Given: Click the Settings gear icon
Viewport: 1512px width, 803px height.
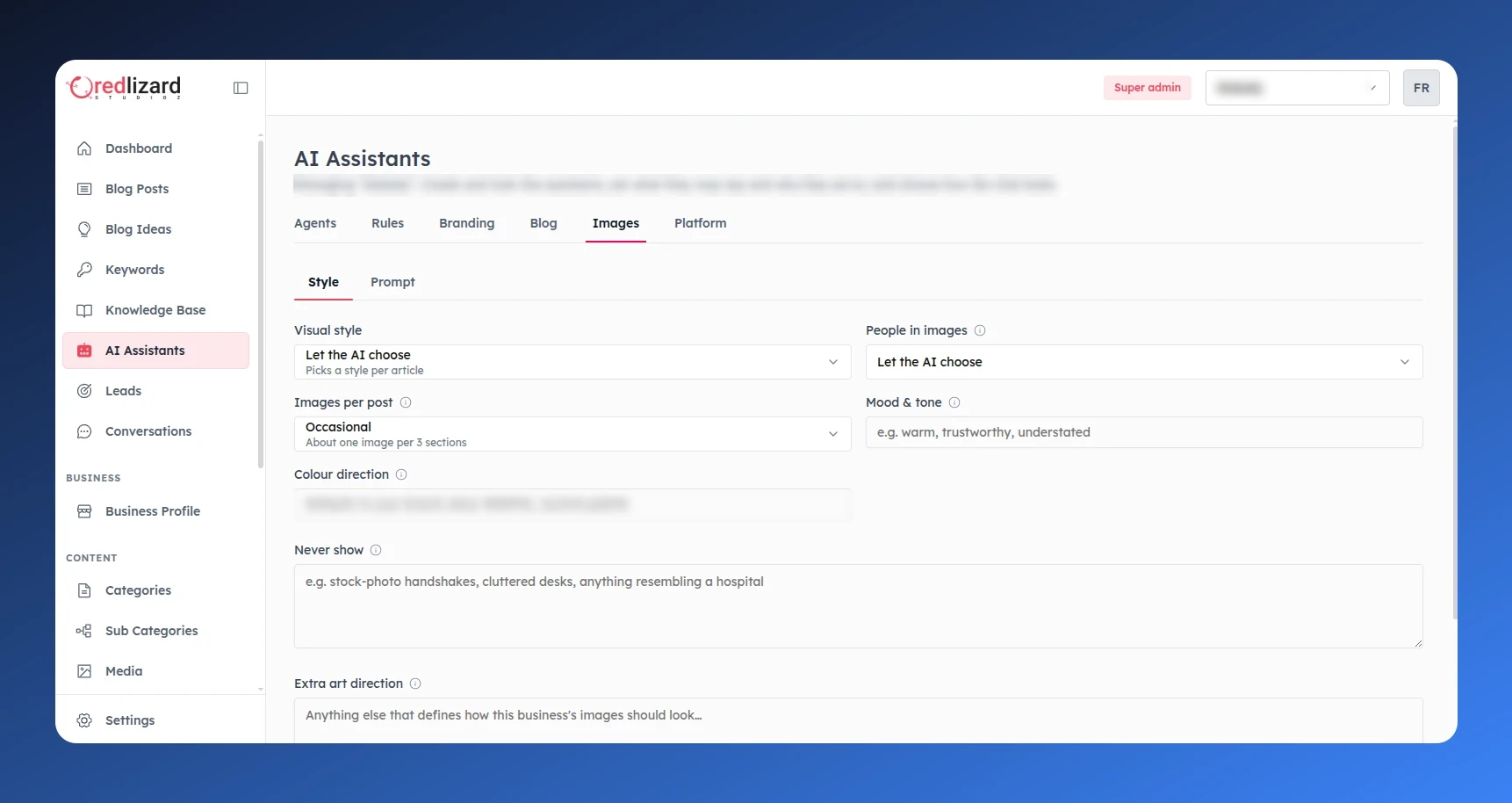Looking at the screenshot, I should [x=84, y=720].
